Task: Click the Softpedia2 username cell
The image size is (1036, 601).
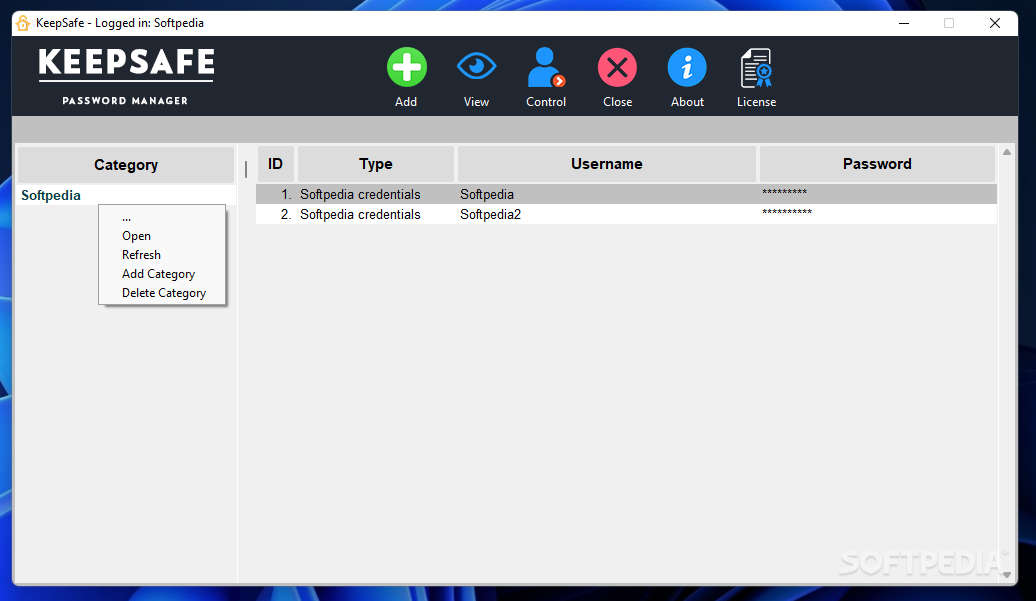Action: coord(490,214)
